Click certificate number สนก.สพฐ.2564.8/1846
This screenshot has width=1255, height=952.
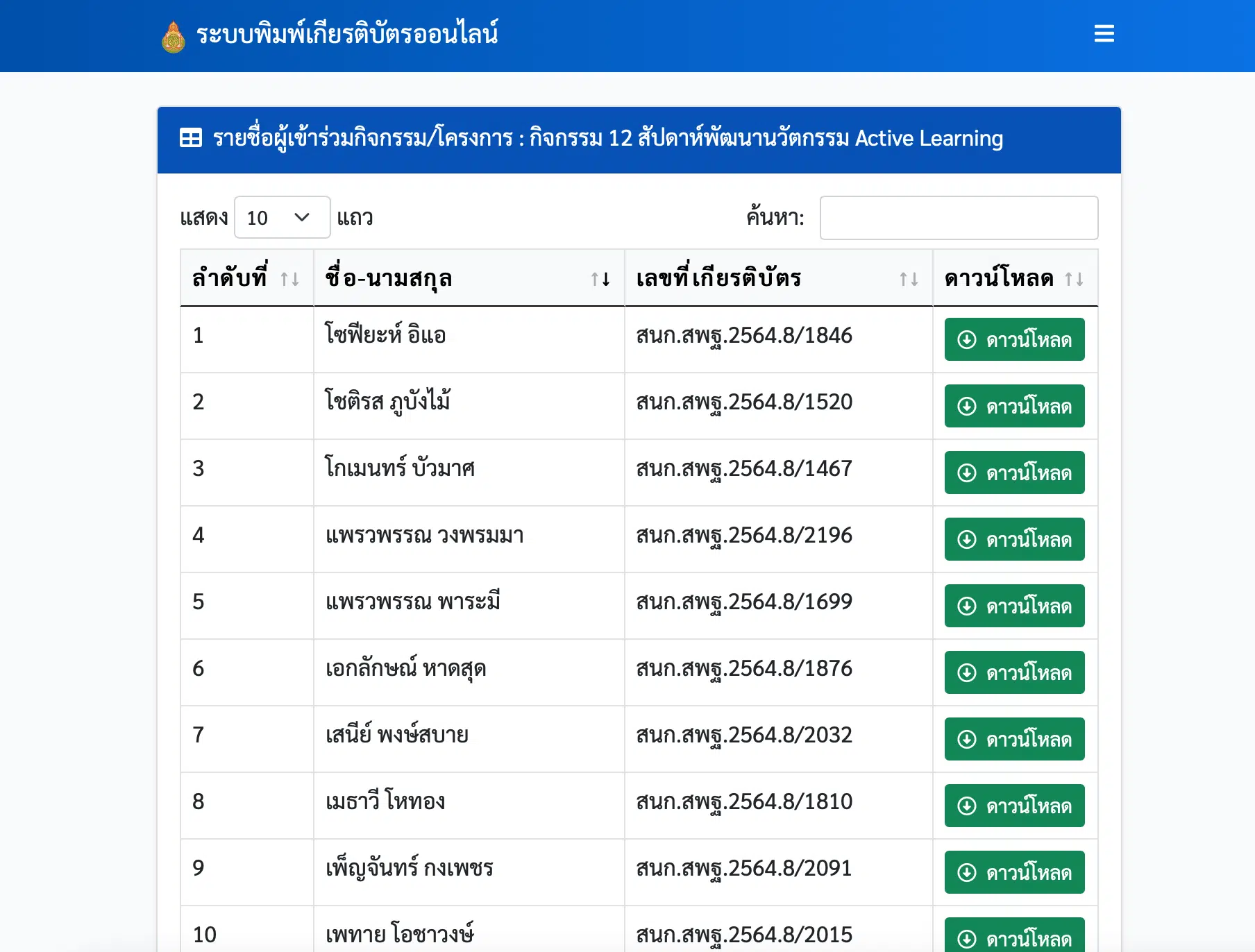tap(744, 336)
